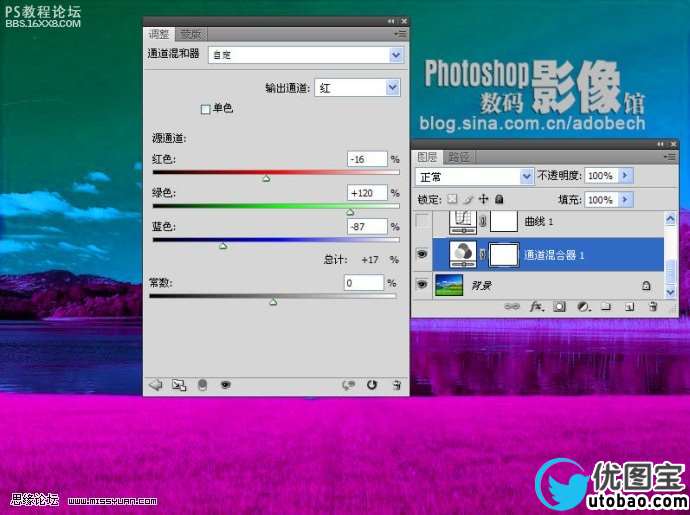Click Curves 1 adjustment thumbnail icon

[462, 221]
